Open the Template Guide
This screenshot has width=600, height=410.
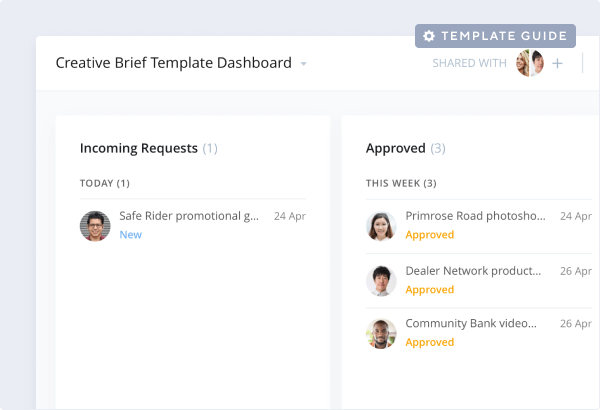(x=495, y=36)
